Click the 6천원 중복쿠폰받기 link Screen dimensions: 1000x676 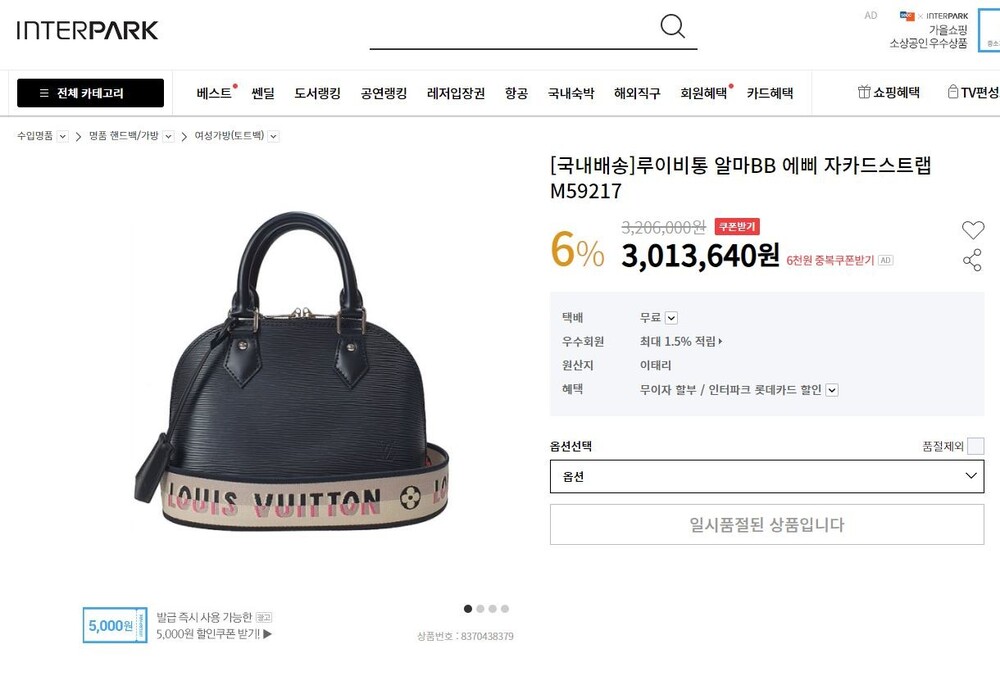point(830,260)
